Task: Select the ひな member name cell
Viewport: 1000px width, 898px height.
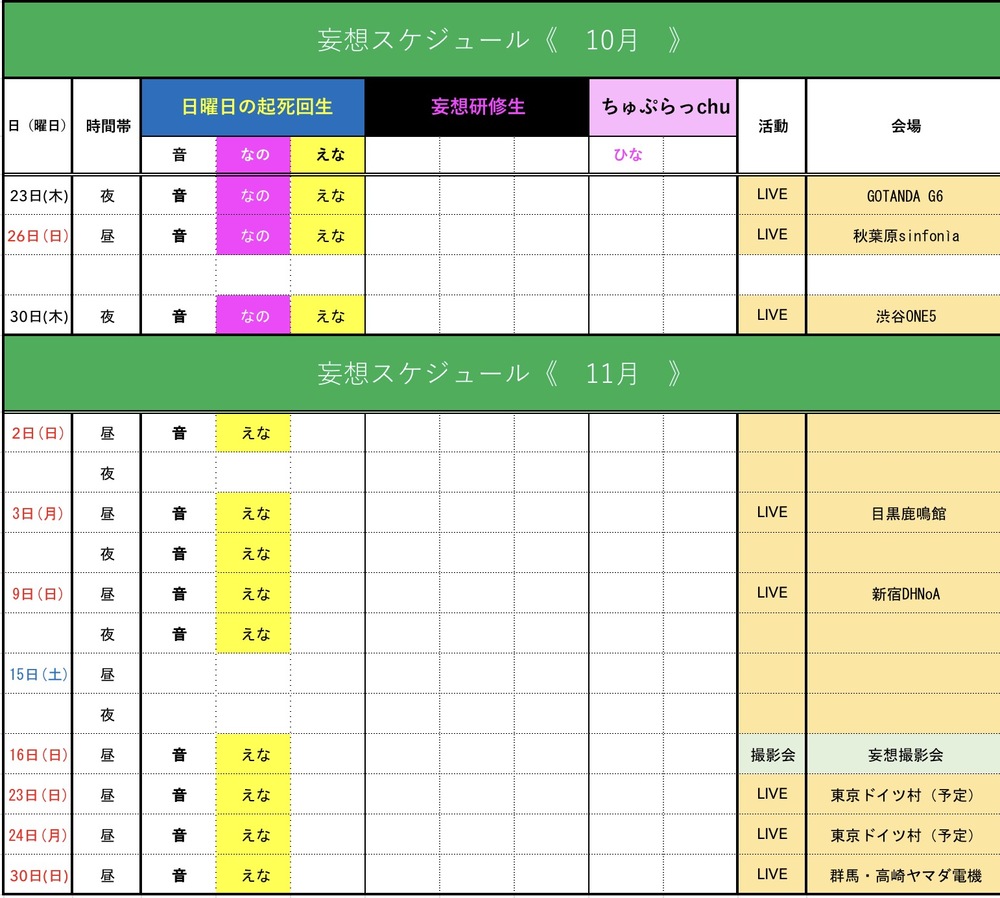Action: (x=627, y=155)
